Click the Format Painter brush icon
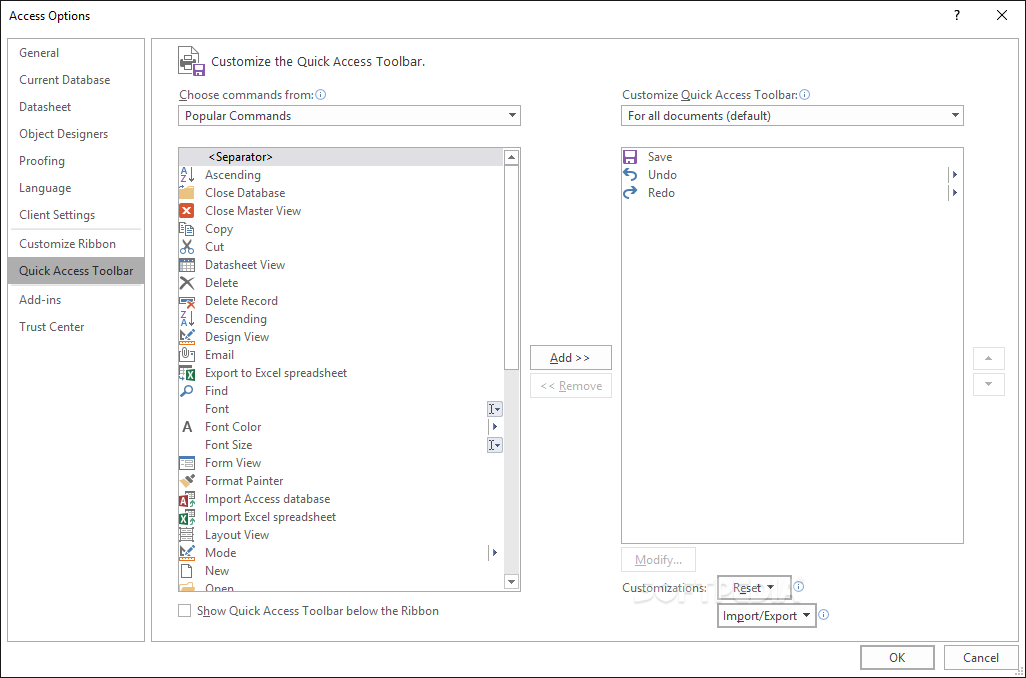The width and height of the screenshot is (1026, 678). (187, 481)
